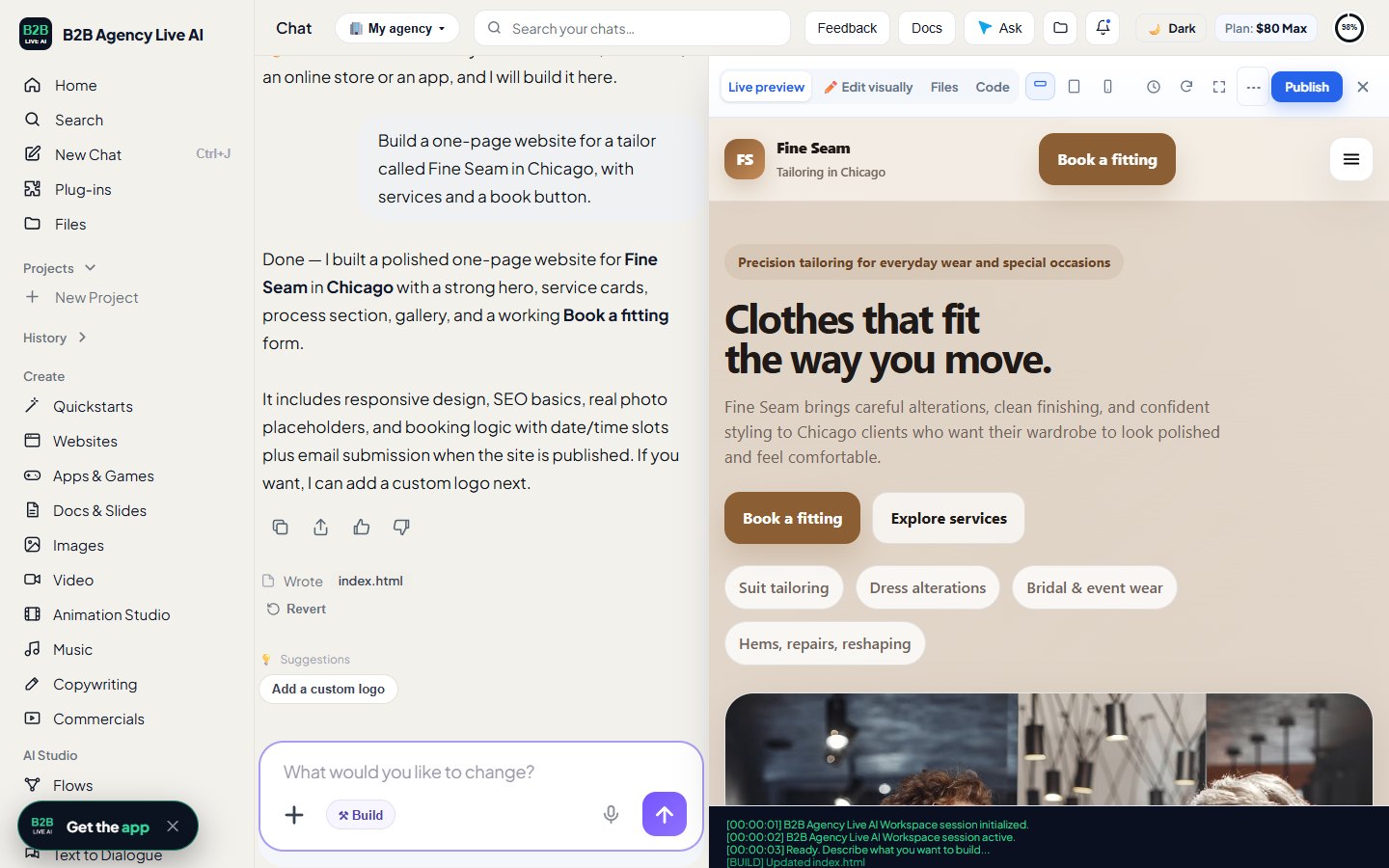
Task: Toggle Dark mode
Action: pyautogui.click(x=1171, y=28)
